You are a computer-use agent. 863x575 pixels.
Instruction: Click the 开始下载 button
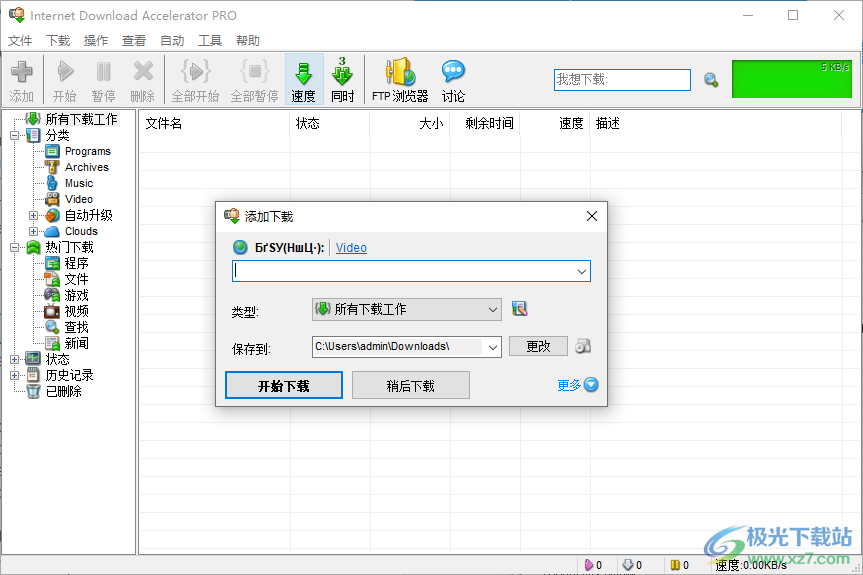284,385
